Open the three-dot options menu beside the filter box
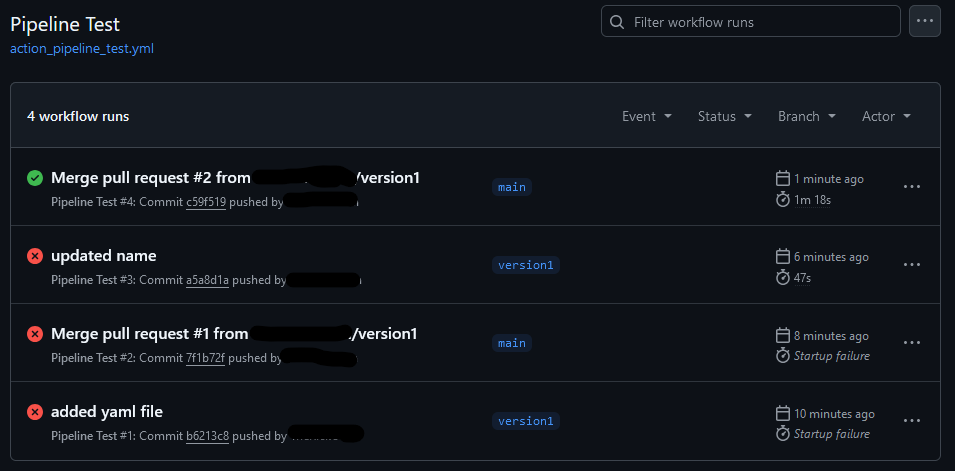 925,21
